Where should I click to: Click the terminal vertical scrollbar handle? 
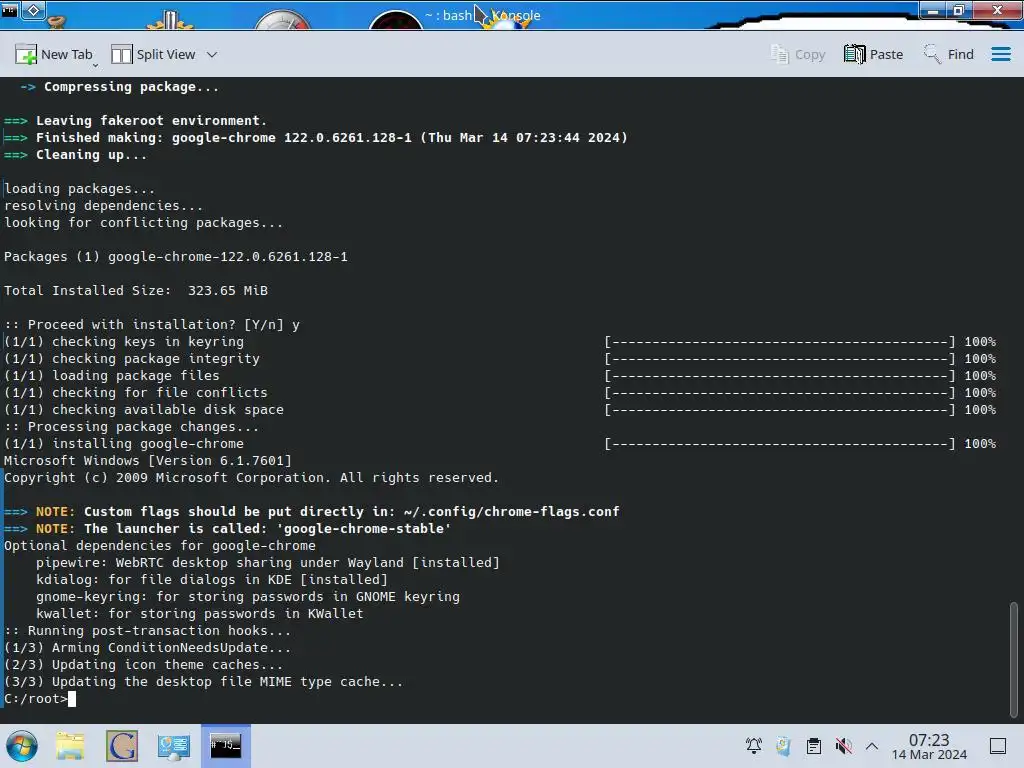click(1014, 658)
